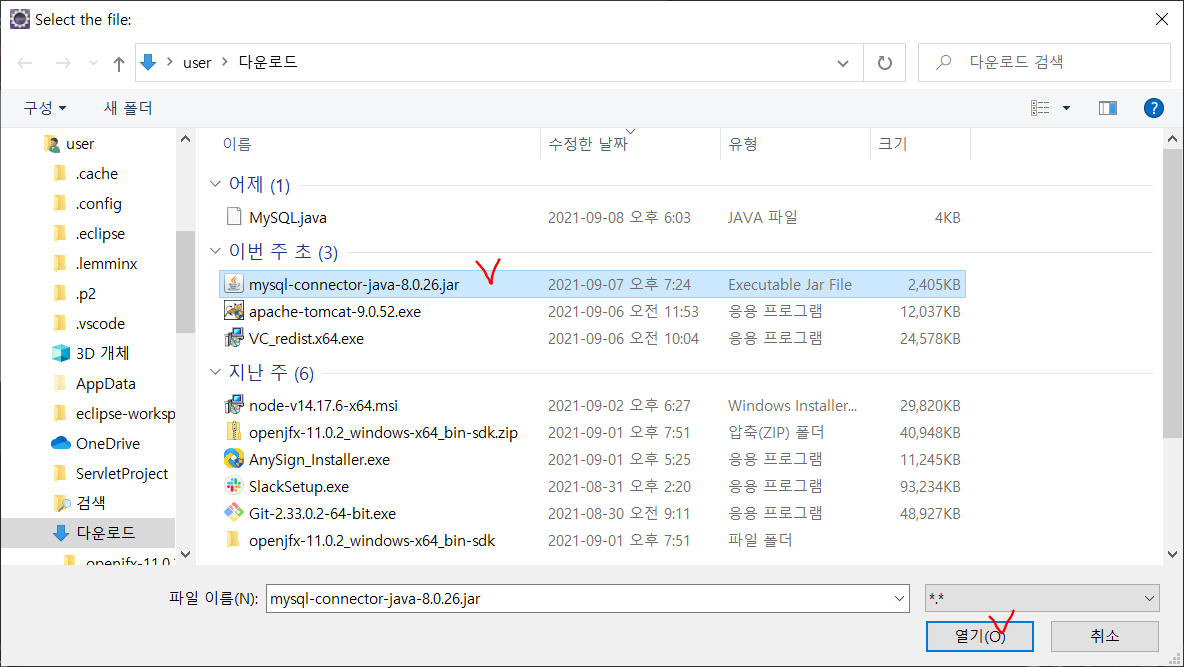The height and width of the screenshot is (667, 1184).
Task: Select the SlackSetup.exe icon
Action: (234, 486)
